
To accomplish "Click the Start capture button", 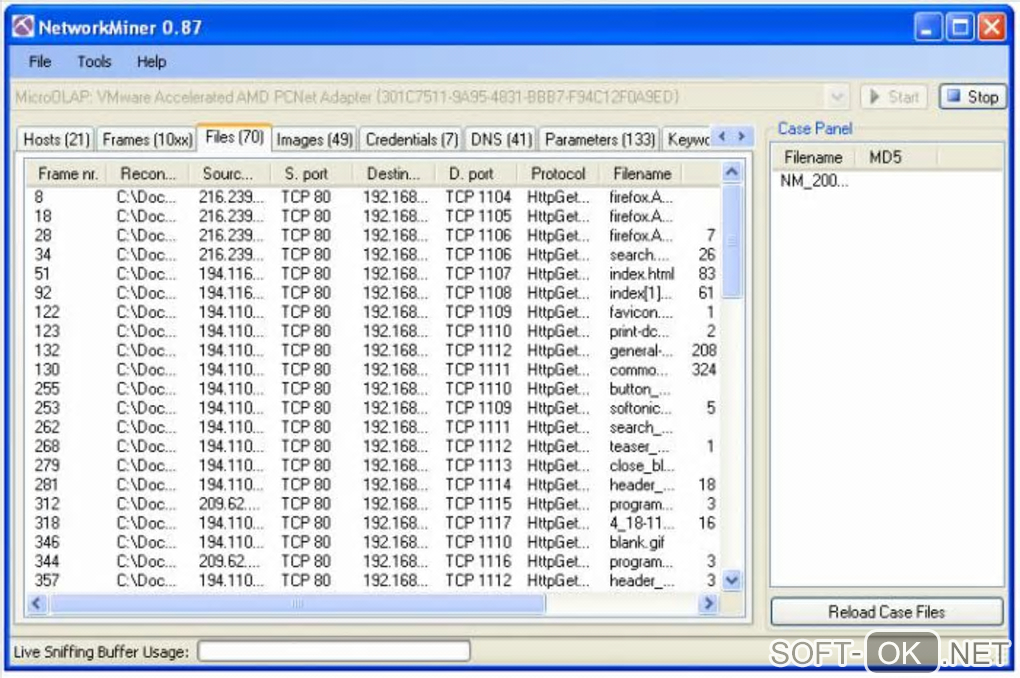I will pos(894,97).
